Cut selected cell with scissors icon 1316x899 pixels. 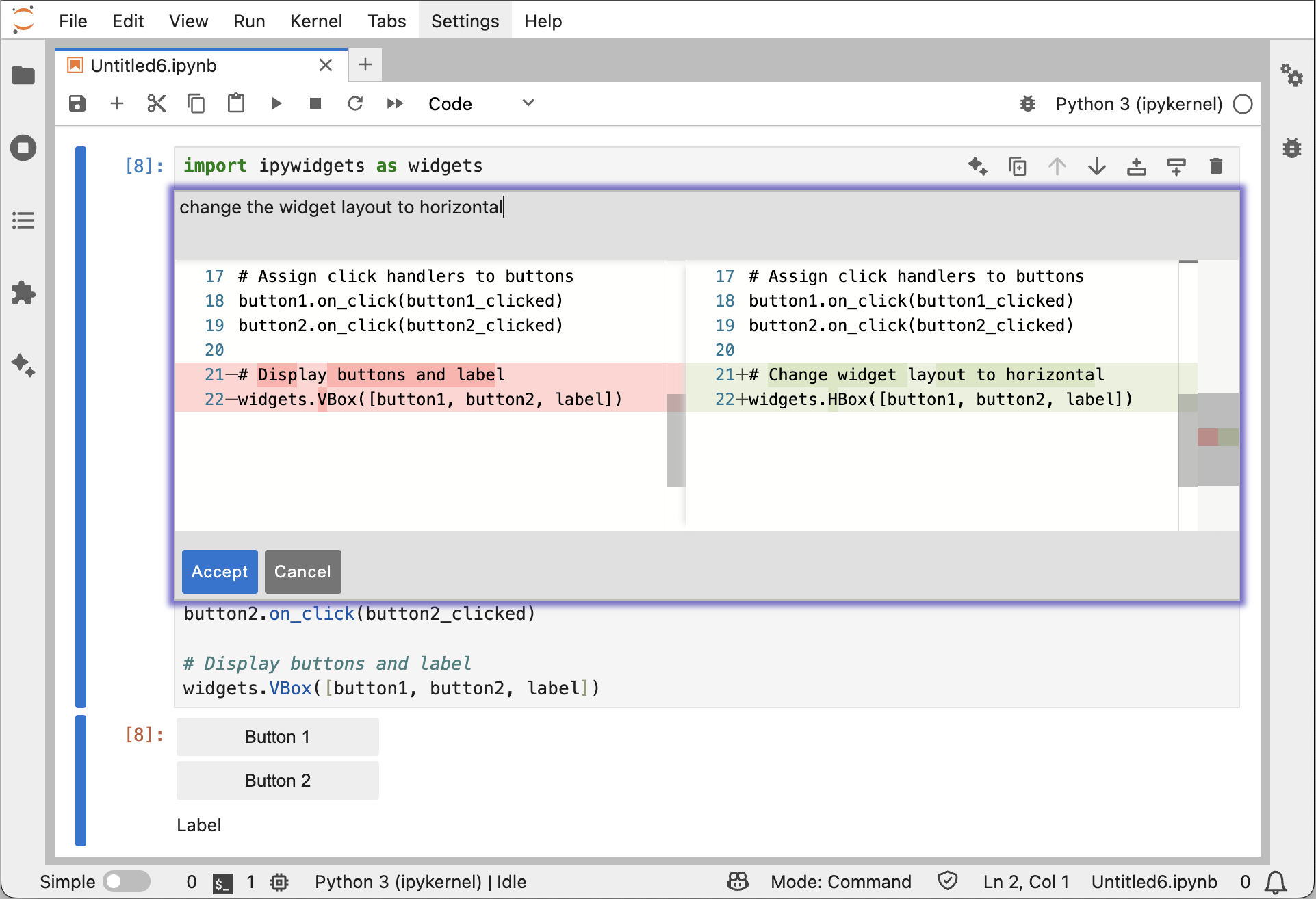pyautogui.click(x=157, y=103)
